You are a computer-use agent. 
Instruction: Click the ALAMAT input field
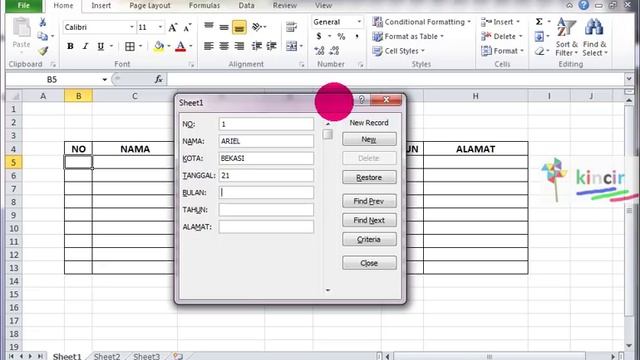pyautogui.click(x=266, y=227)
